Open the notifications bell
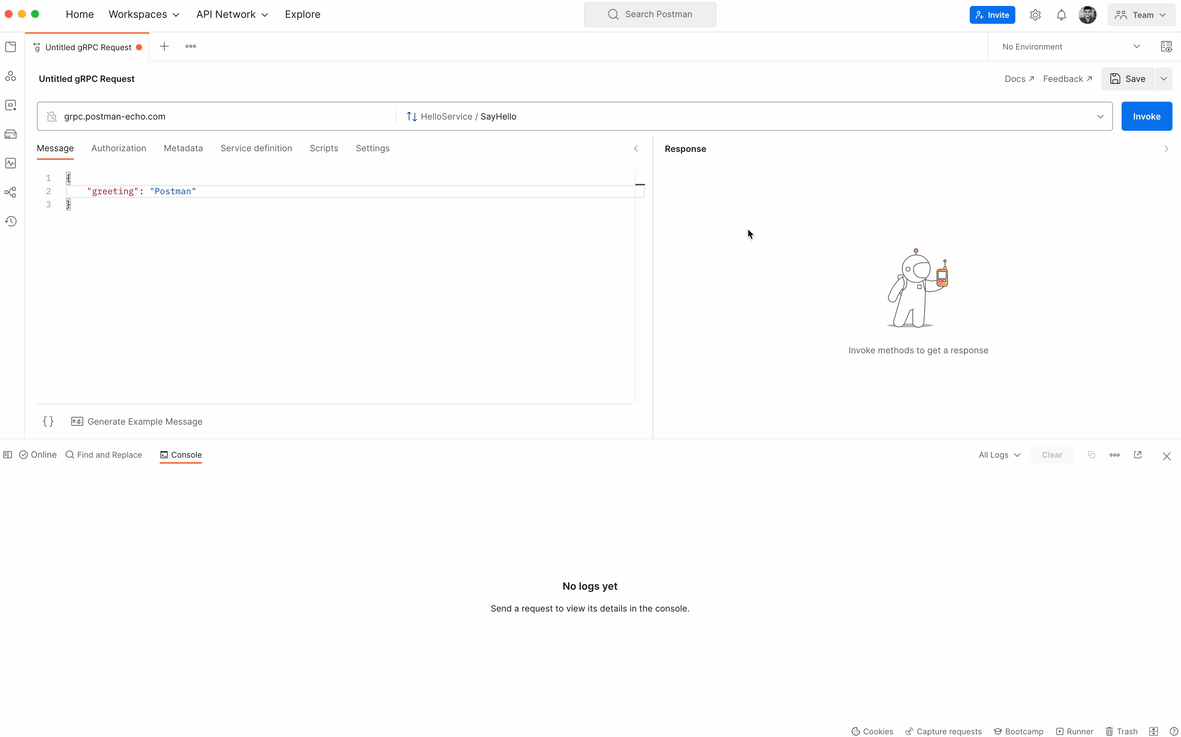1181x737 pixels. pos(1061,15)
